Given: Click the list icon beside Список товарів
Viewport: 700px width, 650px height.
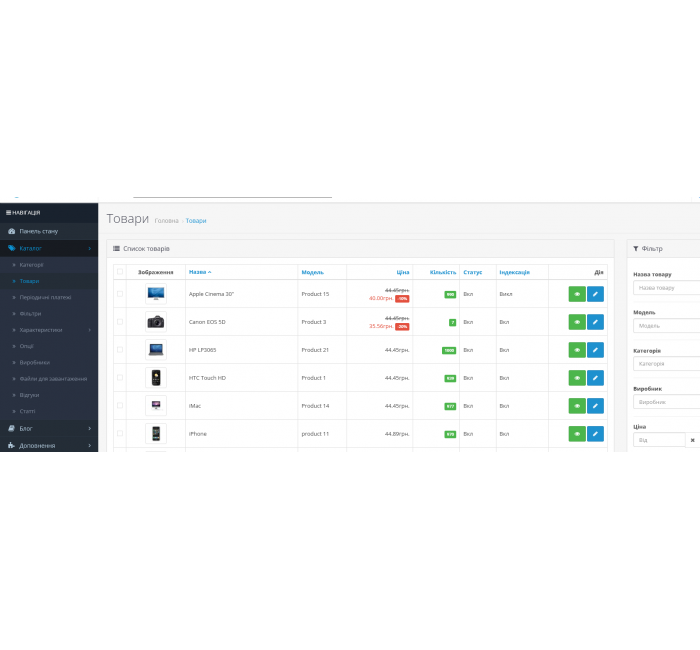Looking at the screenshot, I should click(117, 249).
